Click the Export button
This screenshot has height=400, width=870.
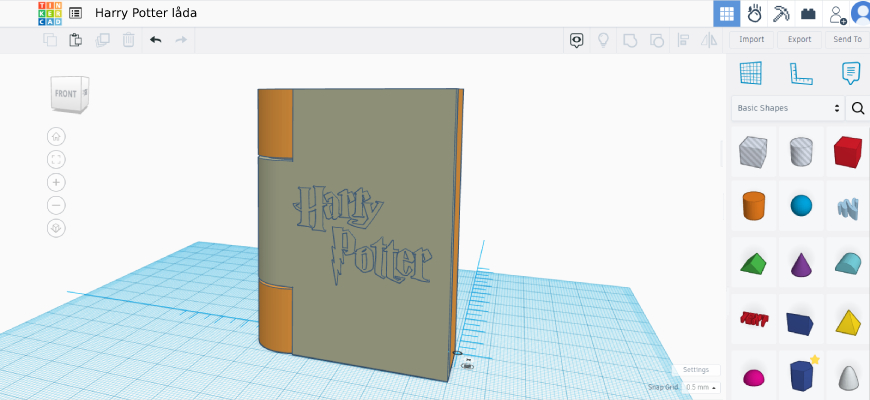click(800, 39)
